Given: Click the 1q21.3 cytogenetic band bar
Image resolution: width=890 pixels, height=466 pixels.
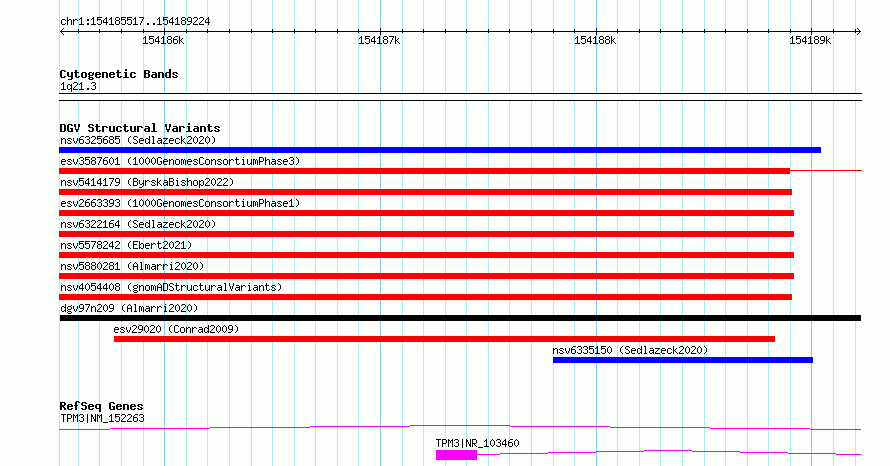Looking at the screenshot, I should (x=460, y=97).
